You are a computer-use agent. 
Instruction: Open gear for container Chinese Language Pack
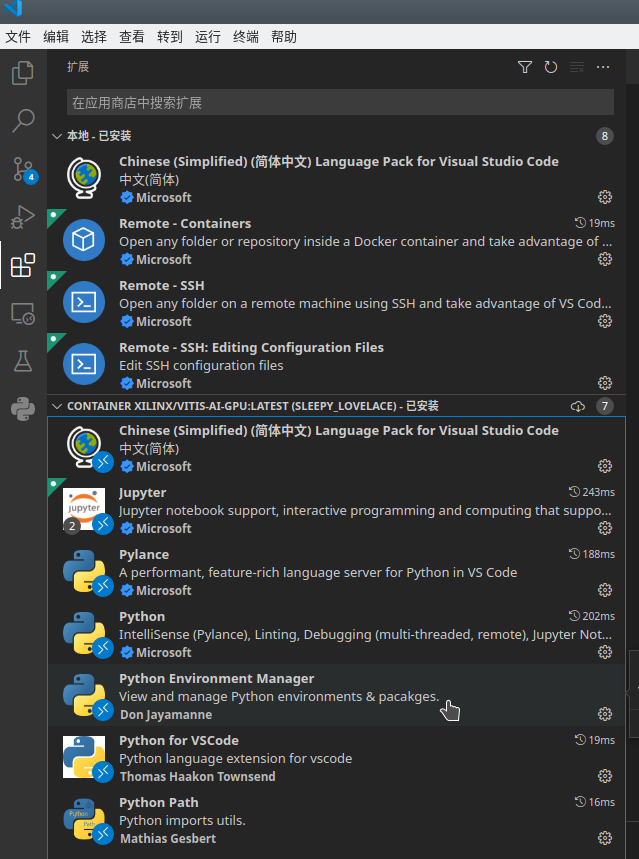604,466
